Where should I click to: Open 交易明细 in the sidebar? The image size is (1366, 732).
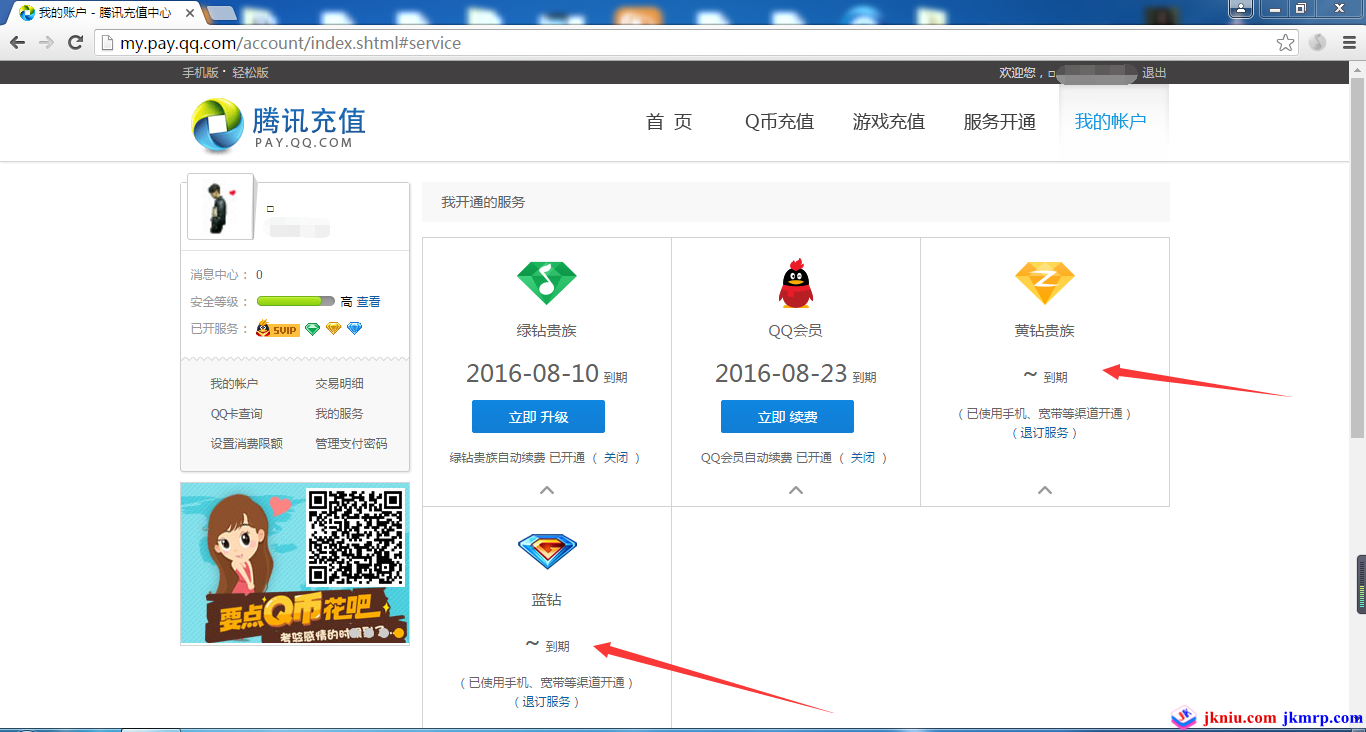click(x=339, y=383)
